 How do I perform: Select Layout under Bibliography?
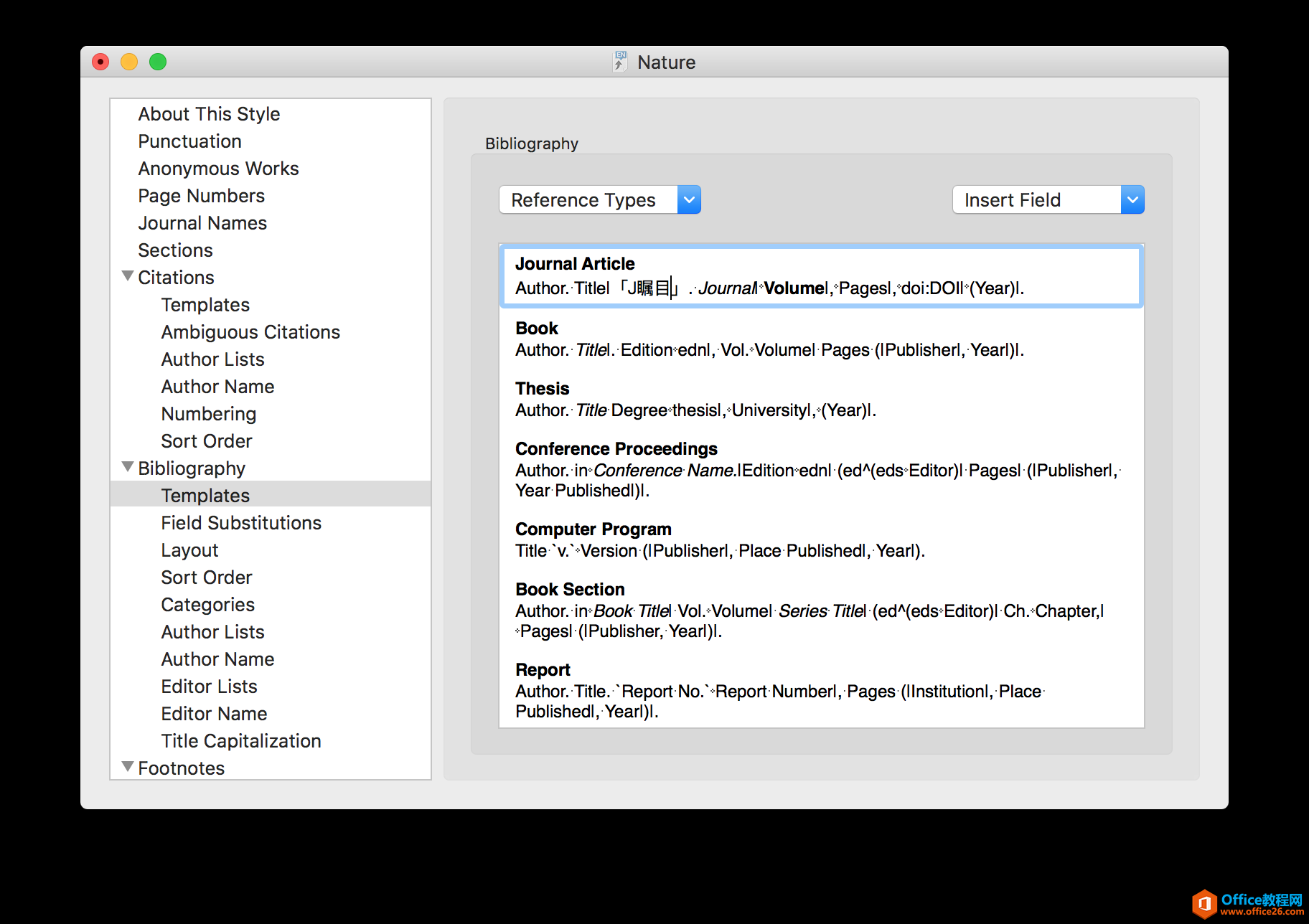(x=189, y=550)
